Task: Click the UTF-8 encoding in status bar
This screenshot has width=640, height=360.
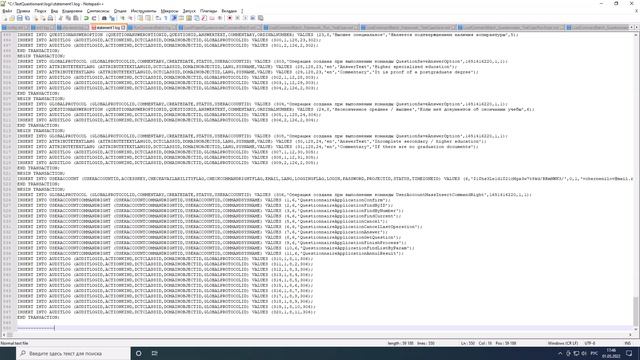Action: point(590,343)
